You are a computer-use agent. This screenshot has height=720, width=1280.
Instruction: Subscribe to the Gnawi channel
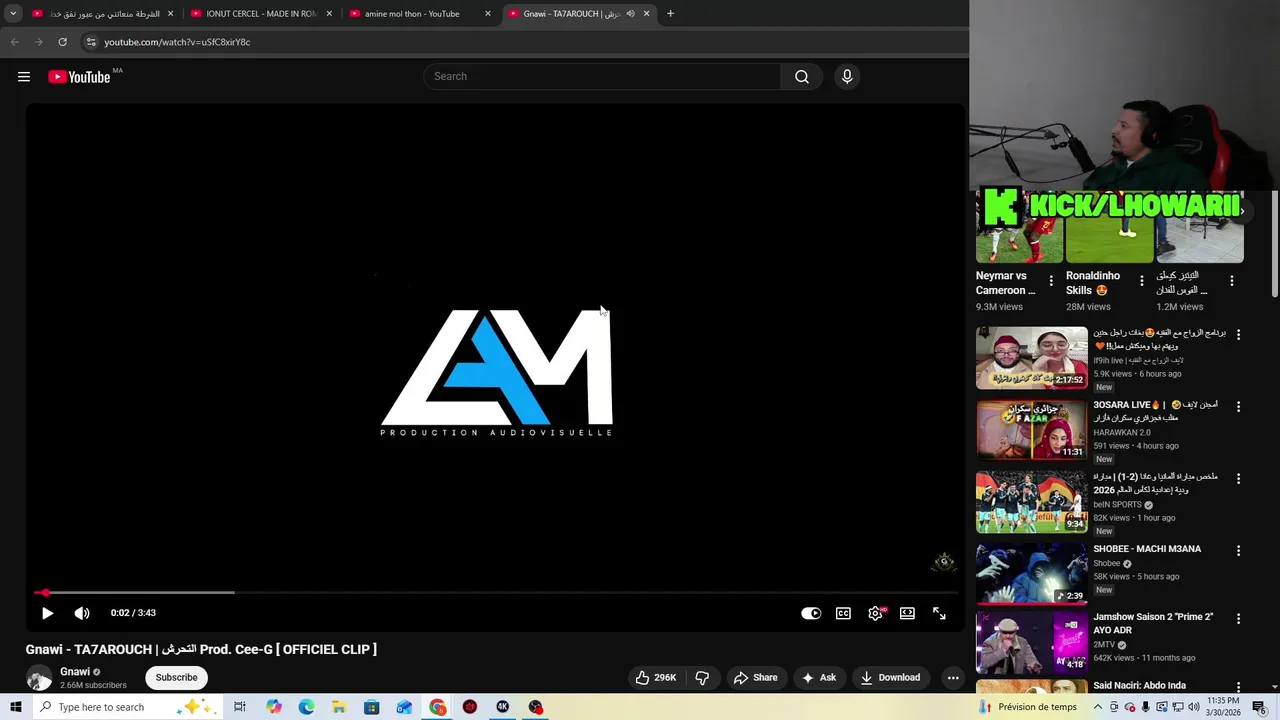tap(176, 677)
